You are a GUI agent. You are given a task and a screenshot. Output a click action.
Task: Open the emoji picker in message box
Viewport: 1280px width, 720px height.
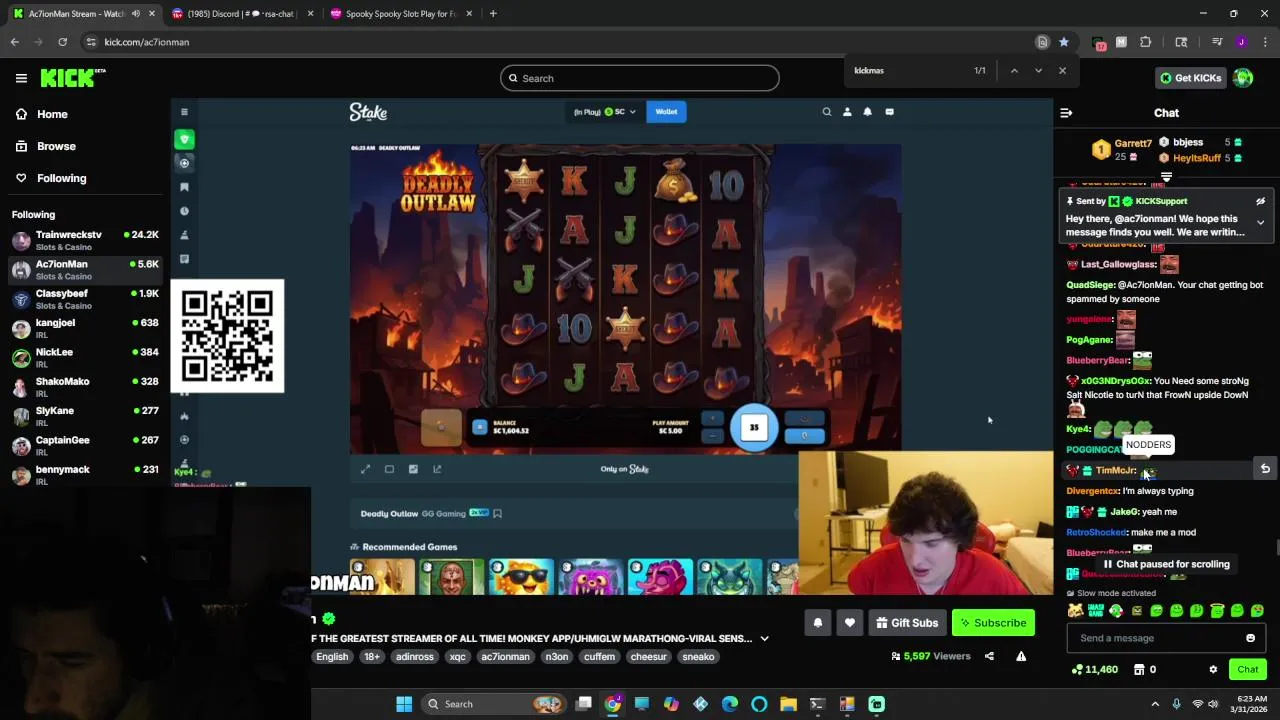pyautogui.click(x=1250, y=638)
